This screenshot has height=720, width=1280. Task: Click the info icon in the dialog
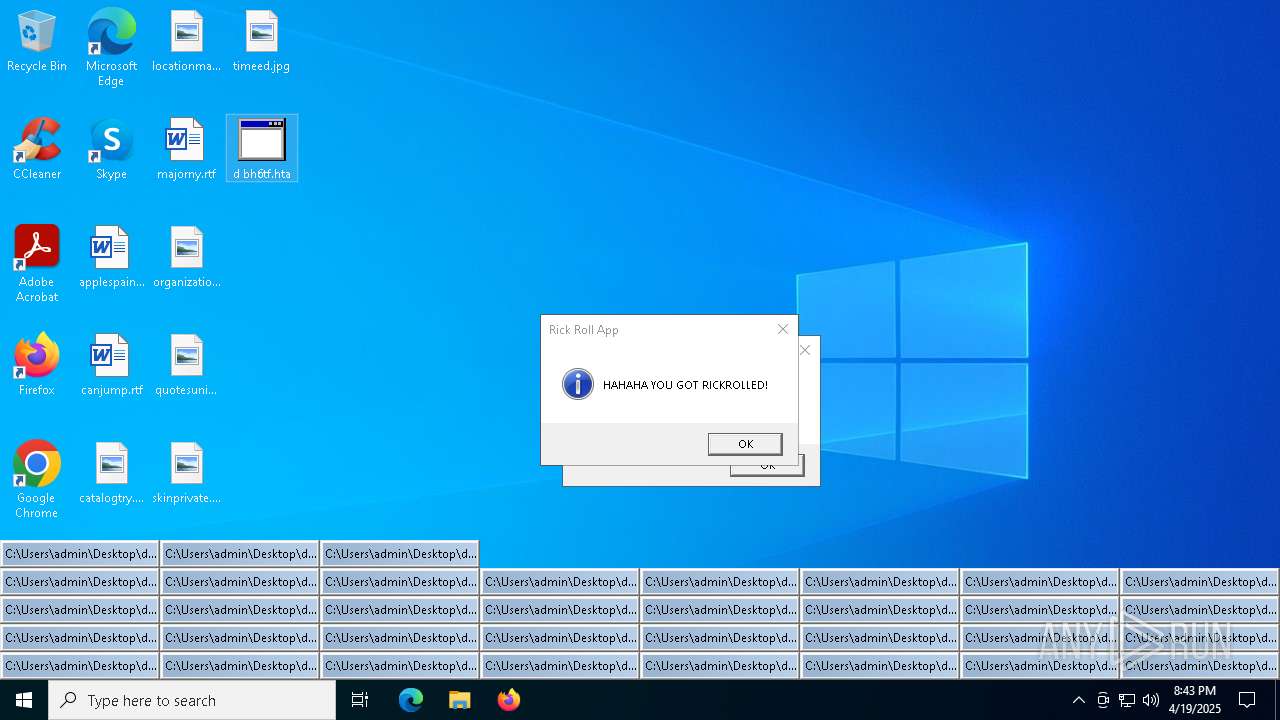pyautogui.click(x=578, y=384)
